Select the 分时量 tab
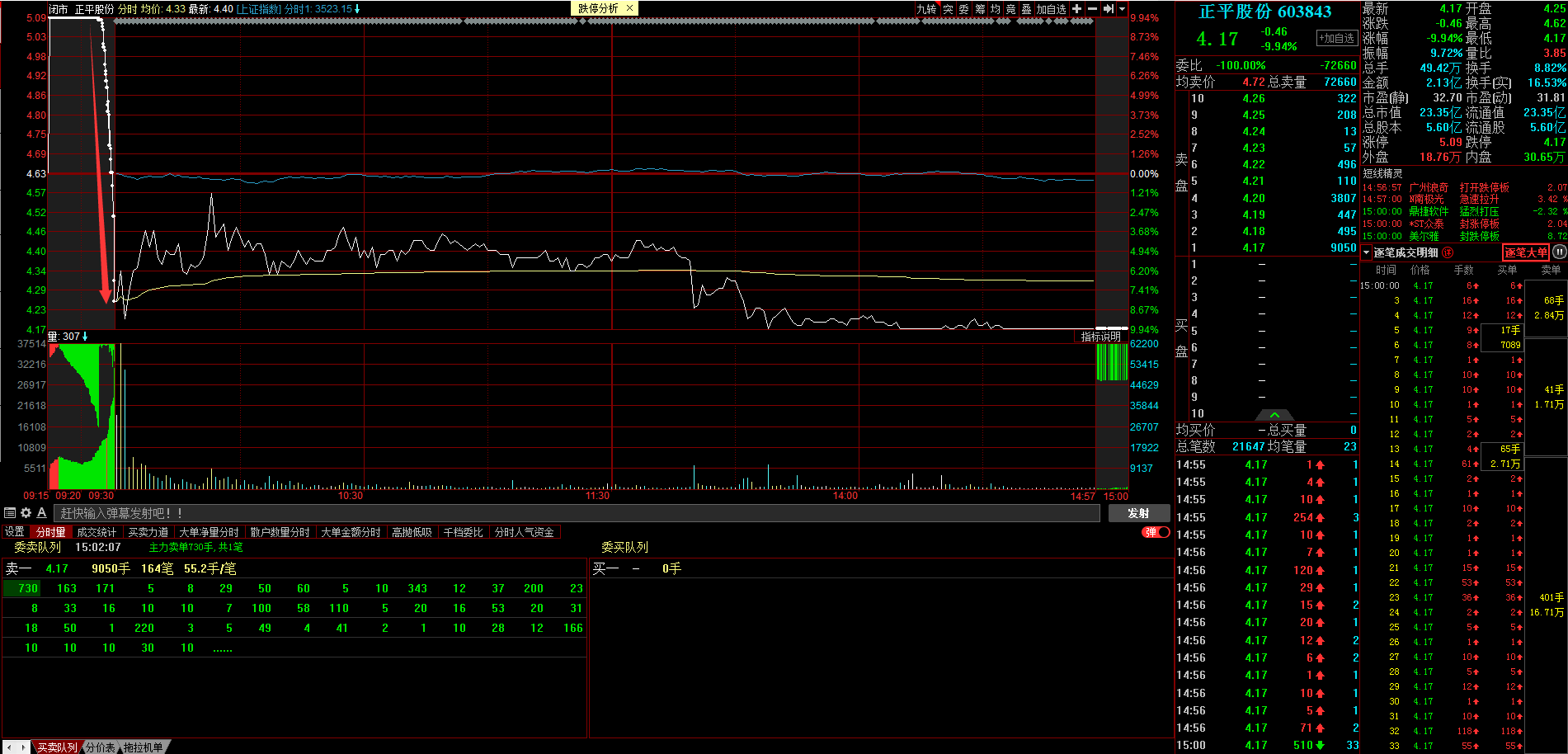Image resolution: width=1568 pixels, height=754 pixels. coord(51,532)
